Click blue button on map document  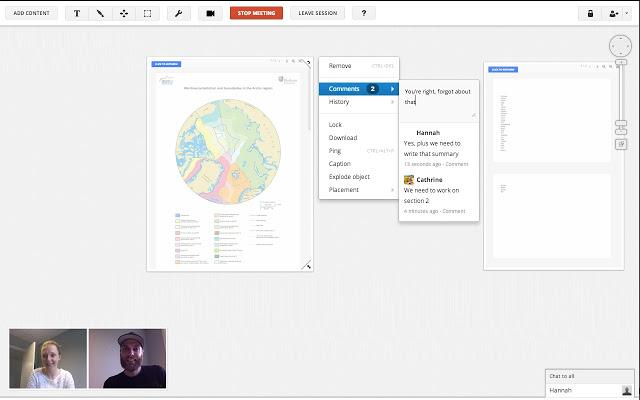(x=166, y=64)
